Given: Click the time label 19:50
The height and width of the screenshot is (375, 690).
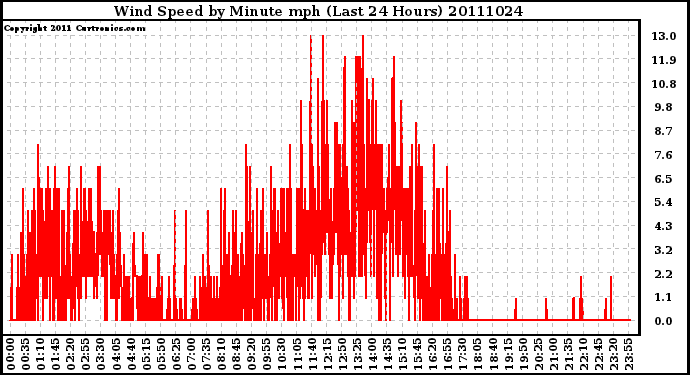Looking at the screenshot, I should [x=523, y=355].
